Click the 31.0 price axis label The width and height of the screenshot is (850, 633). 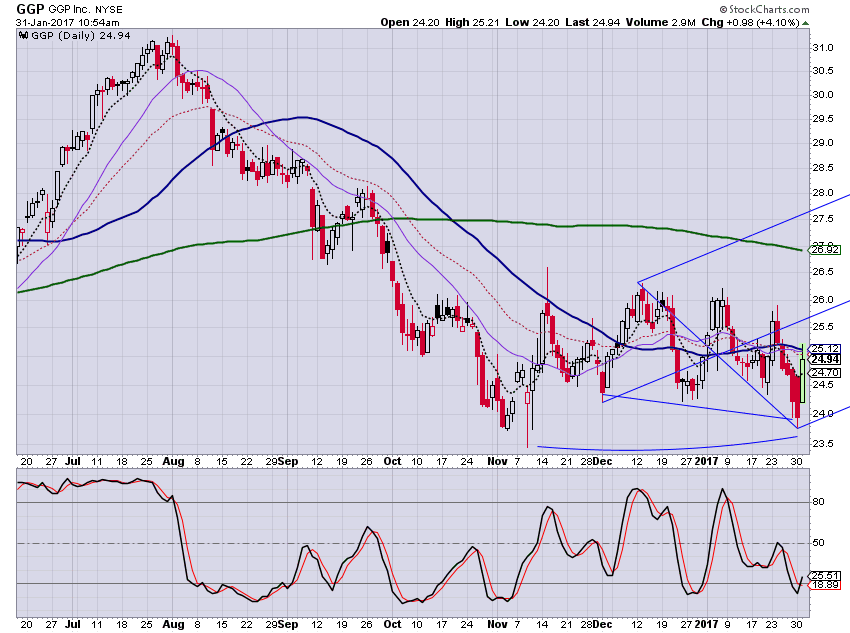(822, 48)
